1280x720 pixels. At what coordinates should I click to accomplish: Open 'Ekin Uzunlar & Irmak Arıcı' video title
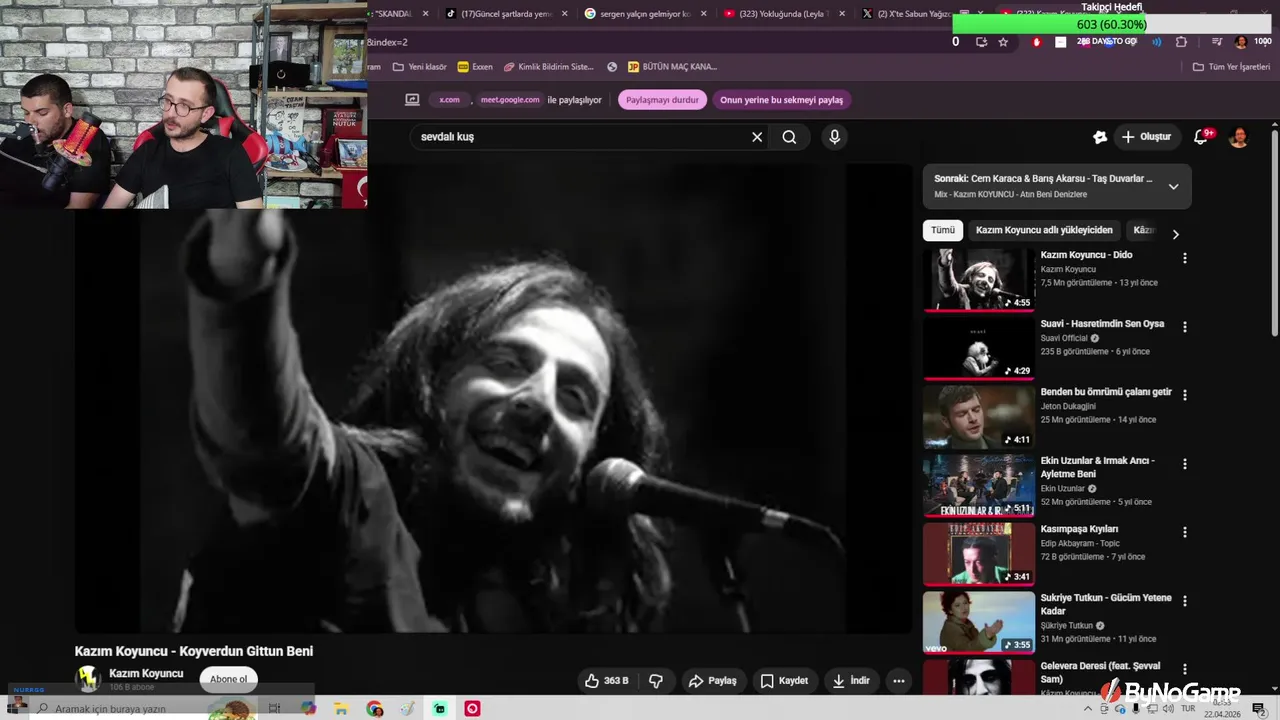tap(1098, 467)
